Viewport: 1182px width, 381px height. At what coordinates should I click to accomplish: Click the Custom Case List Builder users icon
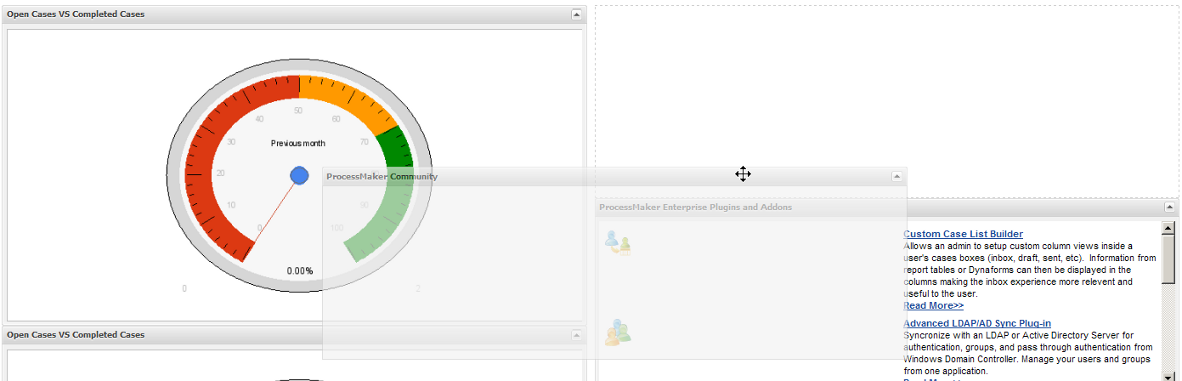tap(617, 242)
